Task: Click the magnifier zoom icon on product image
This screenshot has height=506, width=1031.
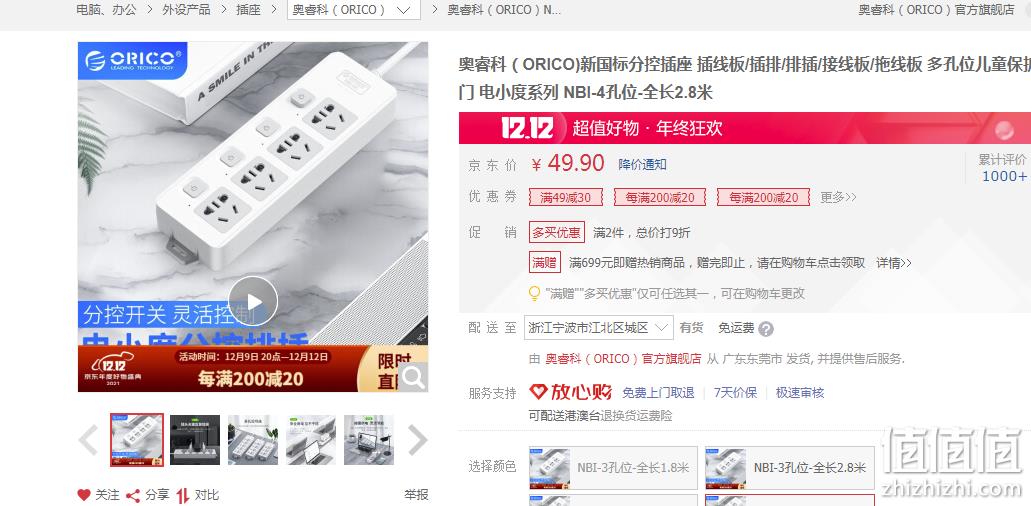Action: [413, 377]
